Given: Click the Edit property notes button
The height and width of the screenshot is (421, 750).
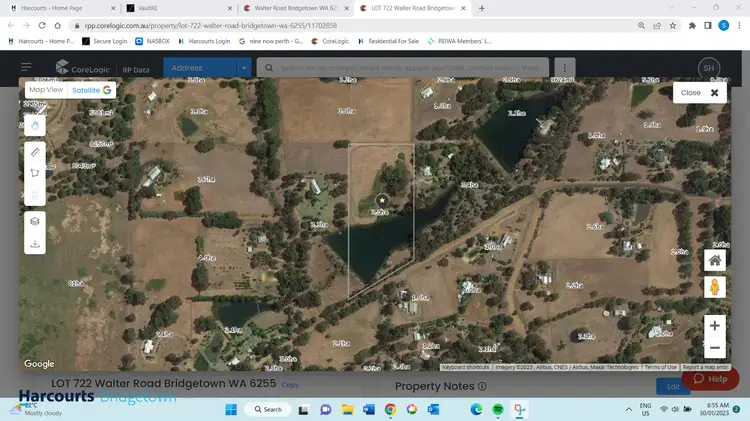Looking at the screenshot, I should click(x=673, y=387).
